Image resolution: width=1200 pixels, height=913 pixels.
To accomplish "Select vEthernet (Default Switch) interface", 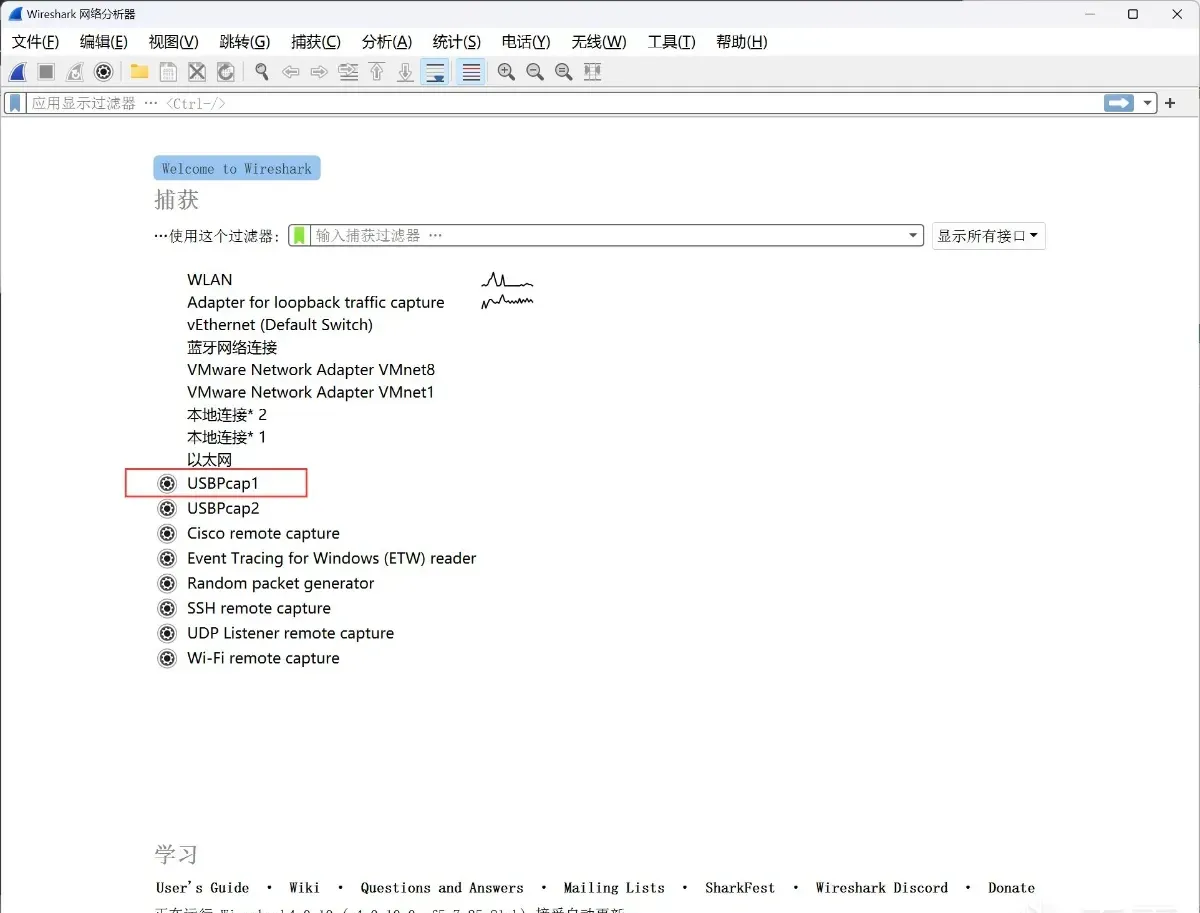I will pos(280,325).
